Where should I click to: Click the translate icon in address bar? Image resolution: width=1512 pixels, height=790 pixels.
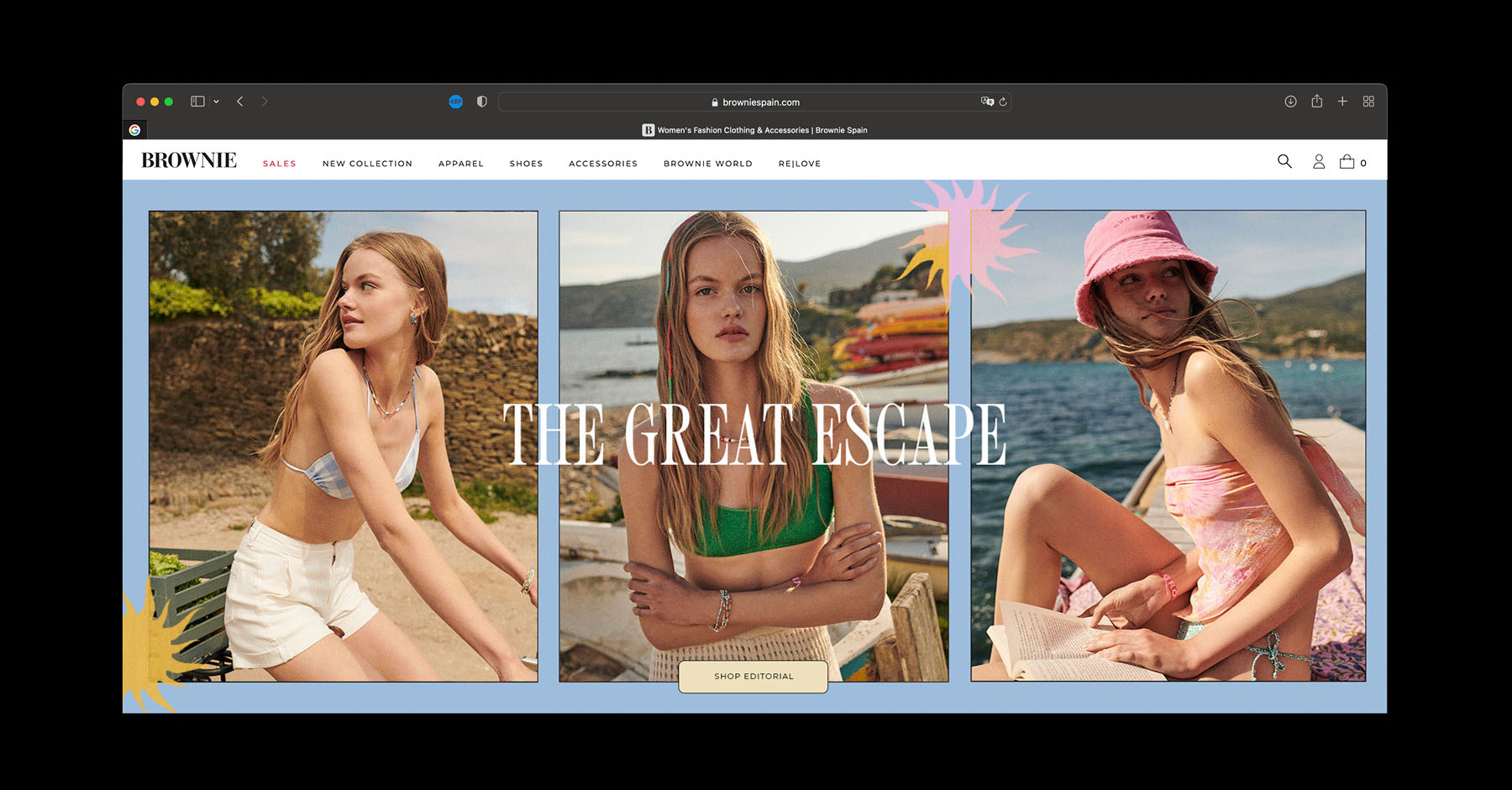pos(987,102)
